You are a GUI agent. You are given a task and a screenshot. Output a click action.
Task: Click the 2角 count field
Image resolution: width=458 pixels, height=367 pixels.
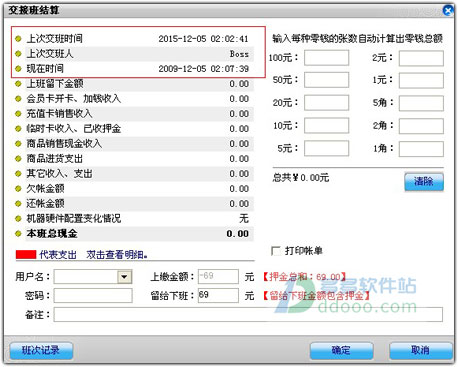(x=421, y=126)
